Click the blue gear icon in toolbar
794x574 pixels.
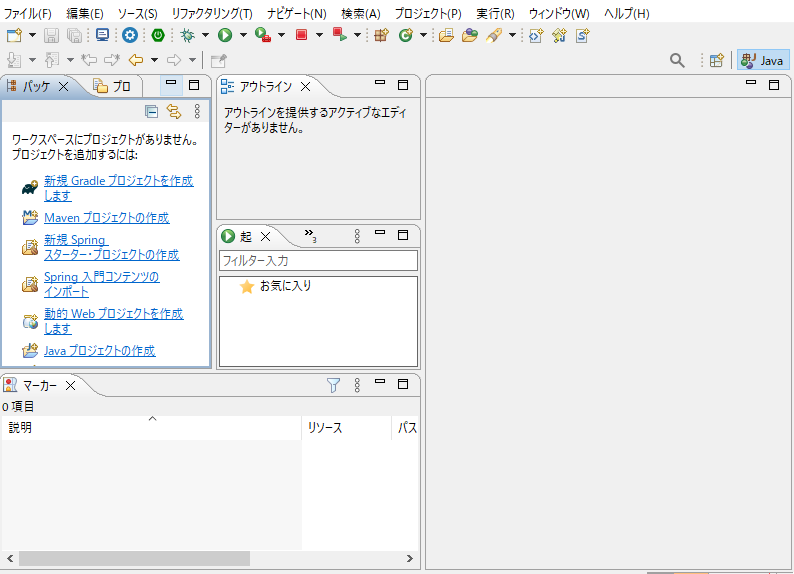tap(130, 35)
